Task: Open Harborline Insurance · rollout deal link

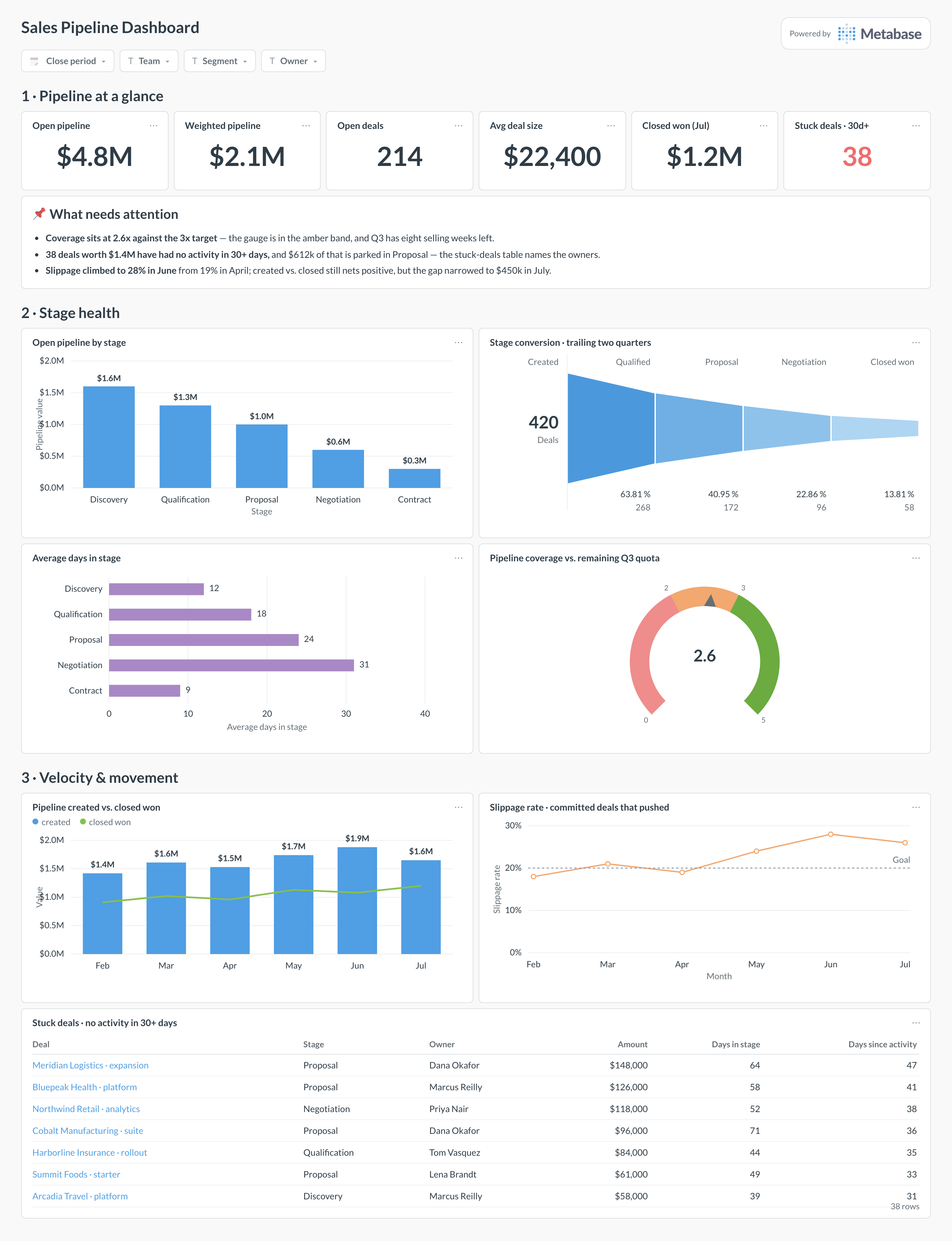Action: pos(90,1153)
